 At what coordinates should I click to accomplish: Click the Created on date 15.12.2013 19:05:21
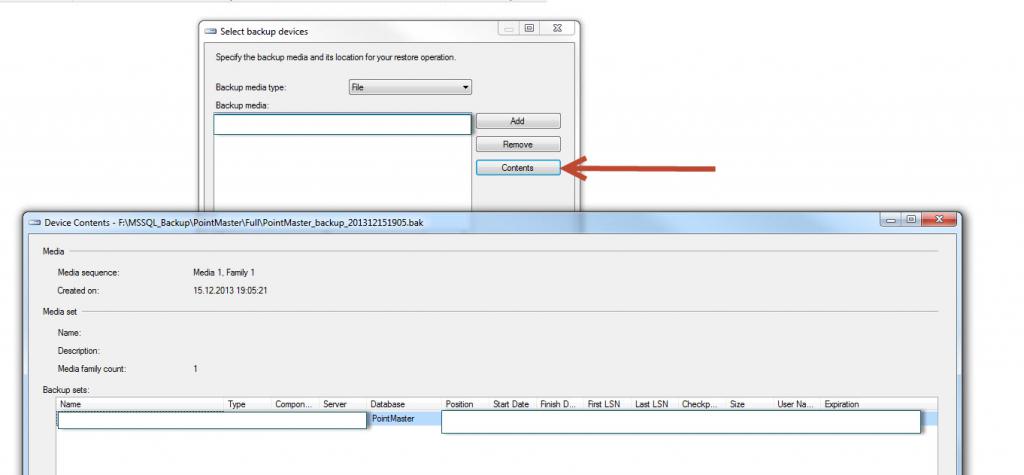230,291
